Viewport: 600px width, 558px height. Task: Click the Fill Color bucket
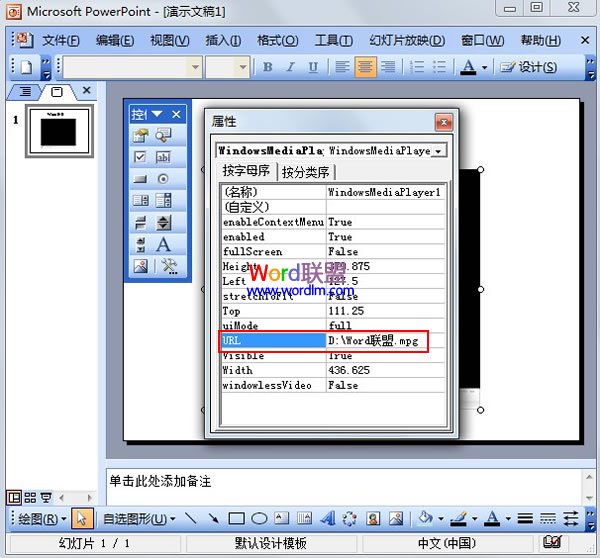pyautogui.click(x=425, y=519)
